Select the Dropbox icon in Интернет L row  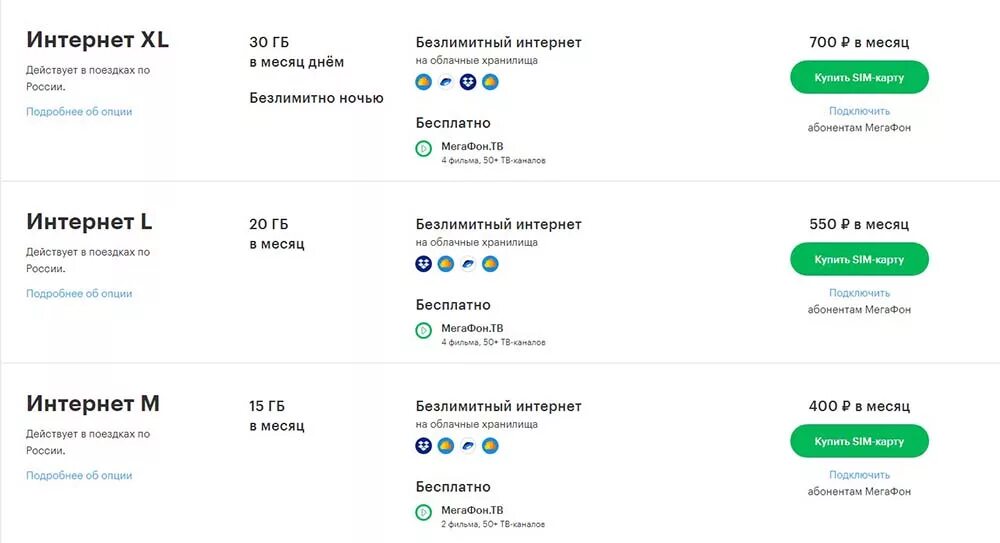(423, 264)
